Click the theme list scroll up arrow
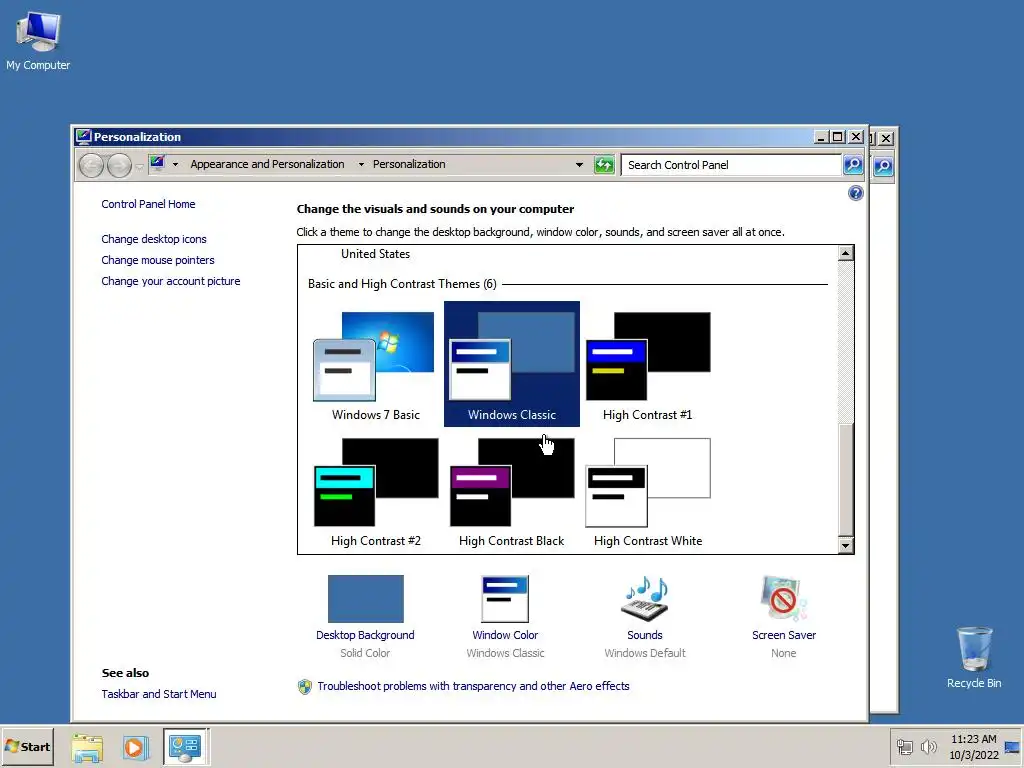This screenshot has height=768, width=1024. (x=846, y=253)
